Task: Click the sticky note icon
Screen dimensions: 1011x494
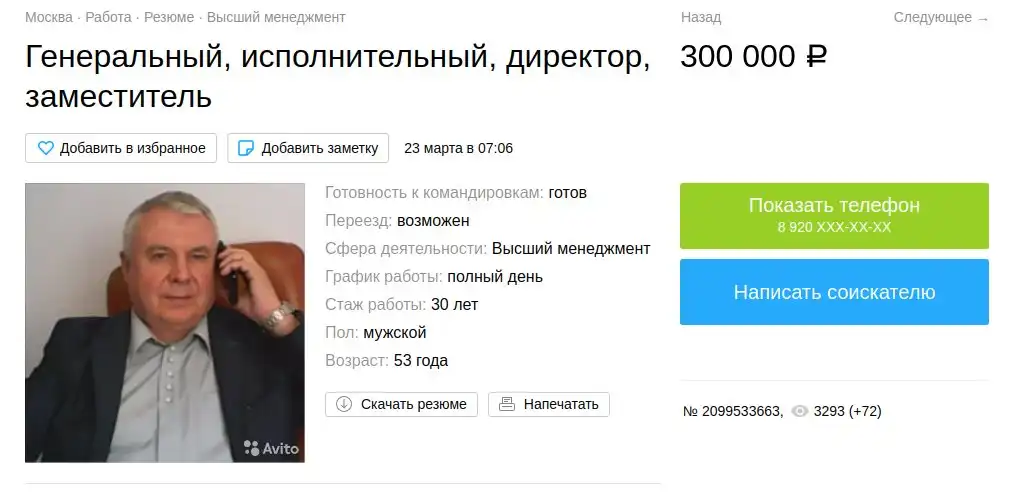Action: [x=246, y=148]
